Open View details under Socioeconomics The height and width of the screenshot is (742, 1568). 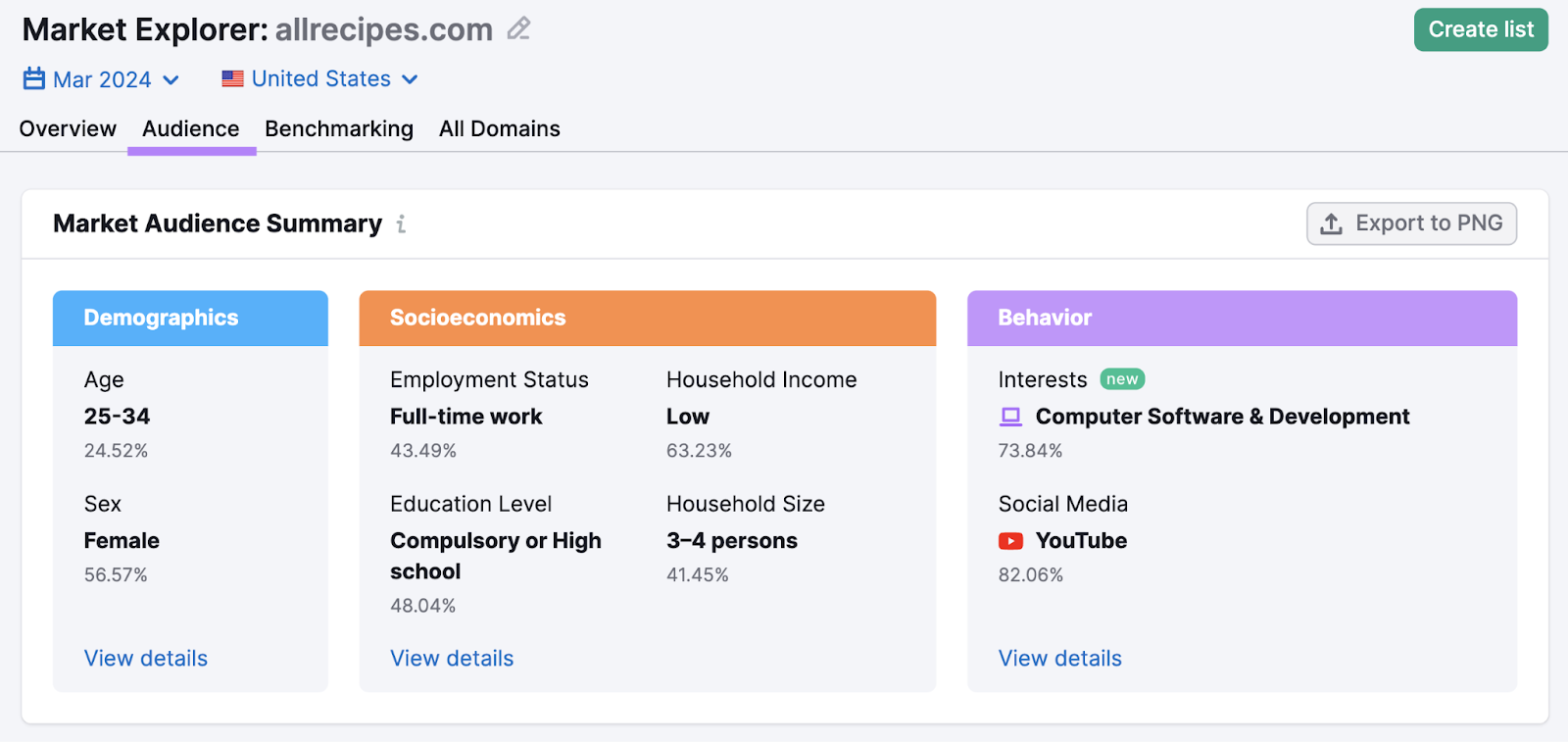(452, 659)
